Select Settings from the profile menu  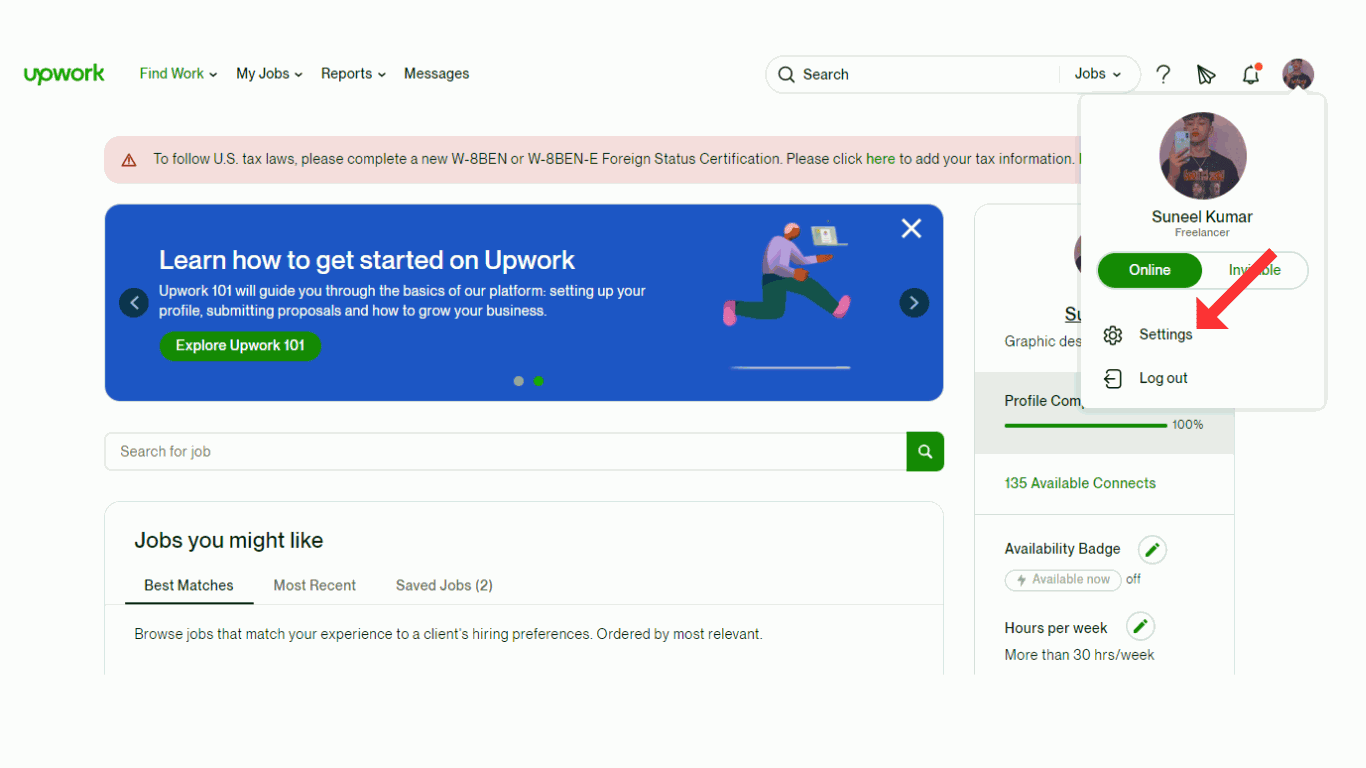1166,335
